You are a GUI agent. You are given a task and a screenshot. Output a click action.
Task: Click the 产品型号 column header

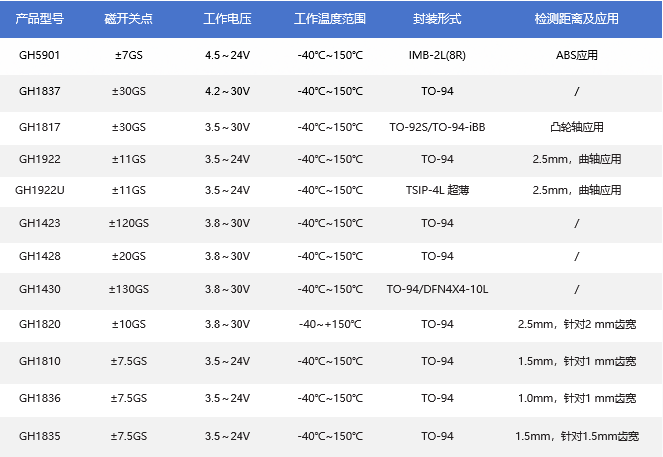click(39, 19)
